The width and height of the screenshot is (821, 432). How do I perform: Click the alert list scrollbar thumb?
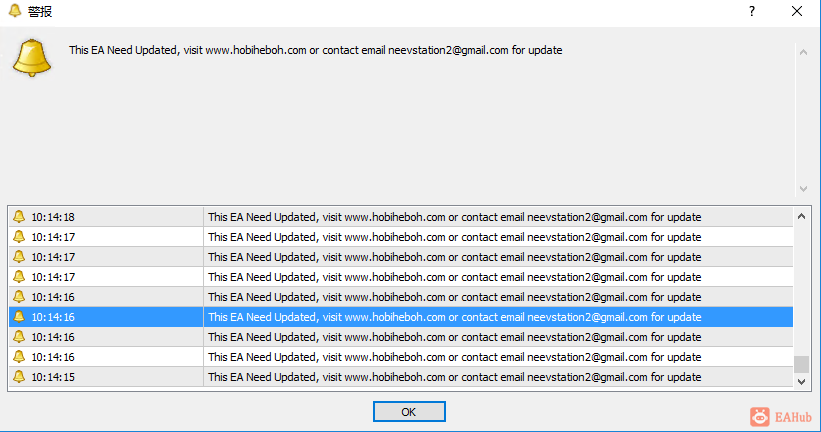(x=801, y=365)
